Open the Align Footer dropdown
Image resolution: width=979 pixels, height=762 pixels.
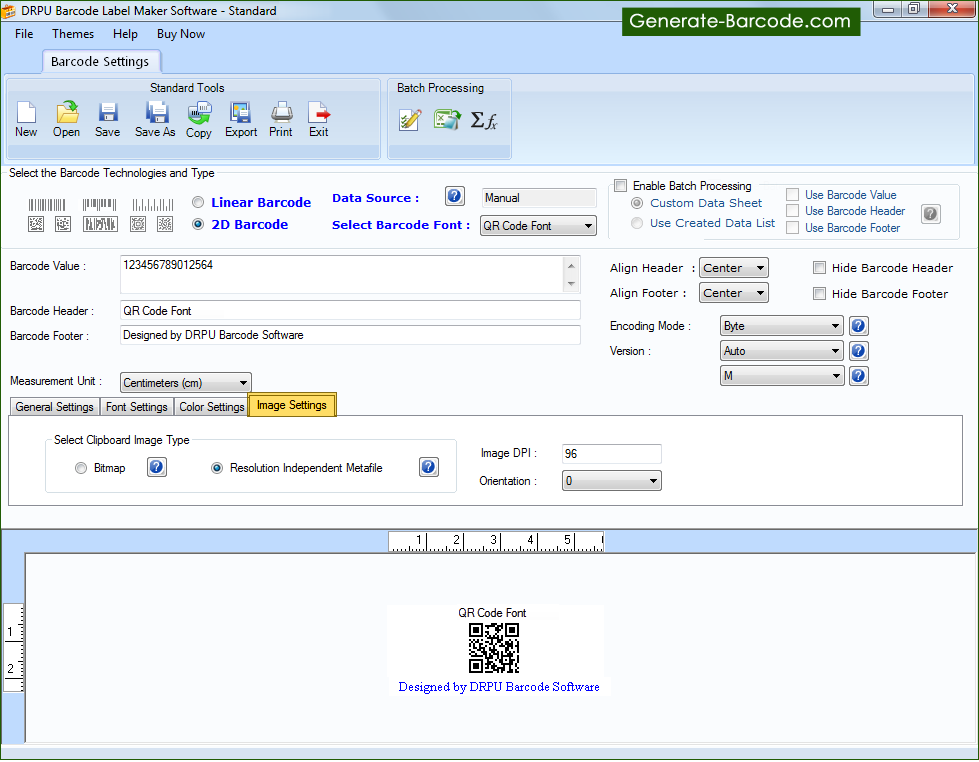click(x=734, y=293)
